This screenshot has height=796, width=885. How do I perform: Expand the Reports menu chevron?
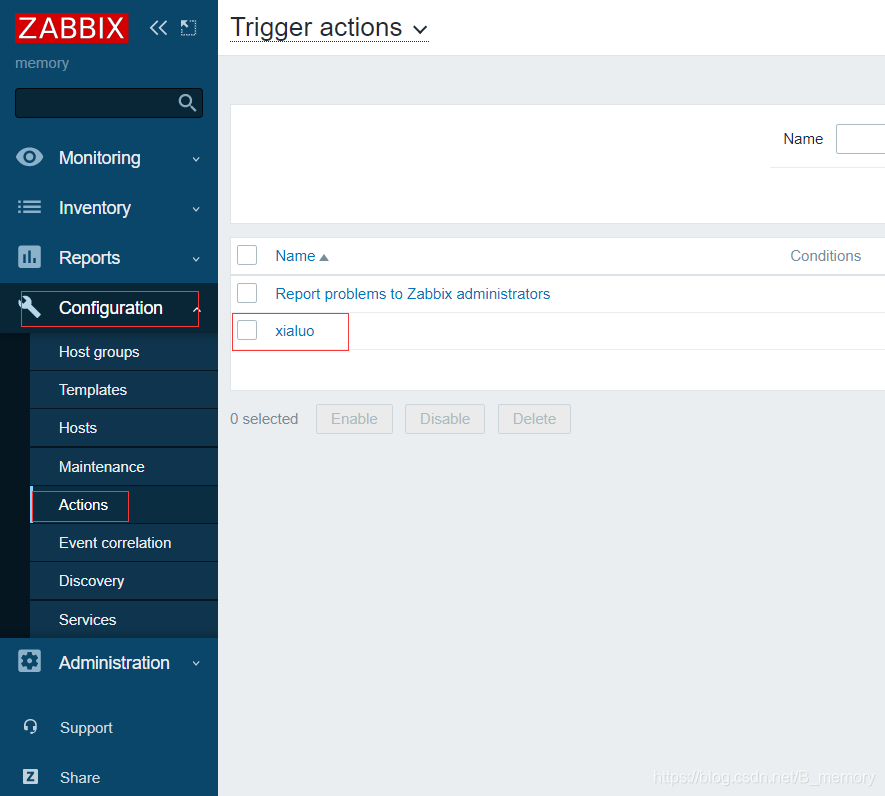[196, 259]
